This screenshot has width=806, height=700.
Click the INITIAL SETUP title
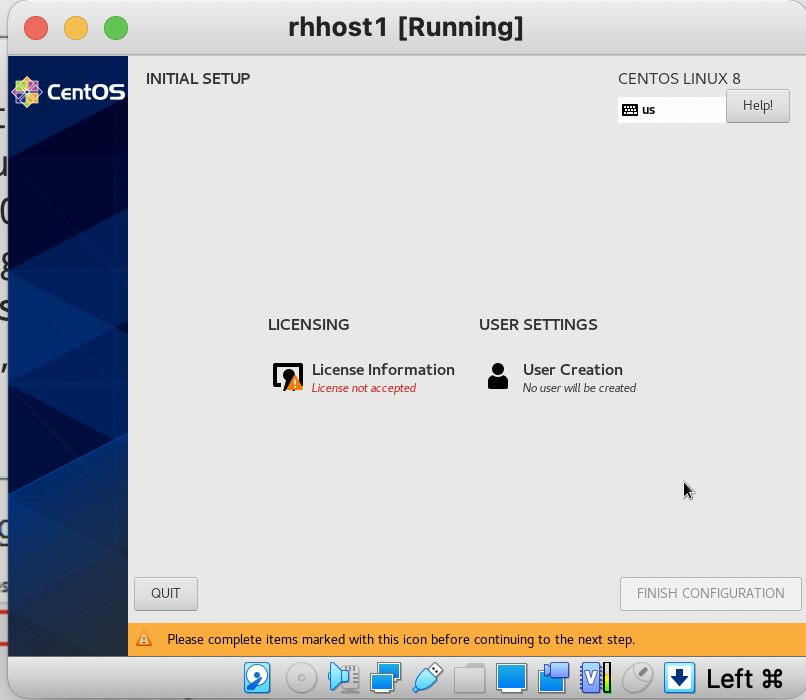click(x=198, y=79)
